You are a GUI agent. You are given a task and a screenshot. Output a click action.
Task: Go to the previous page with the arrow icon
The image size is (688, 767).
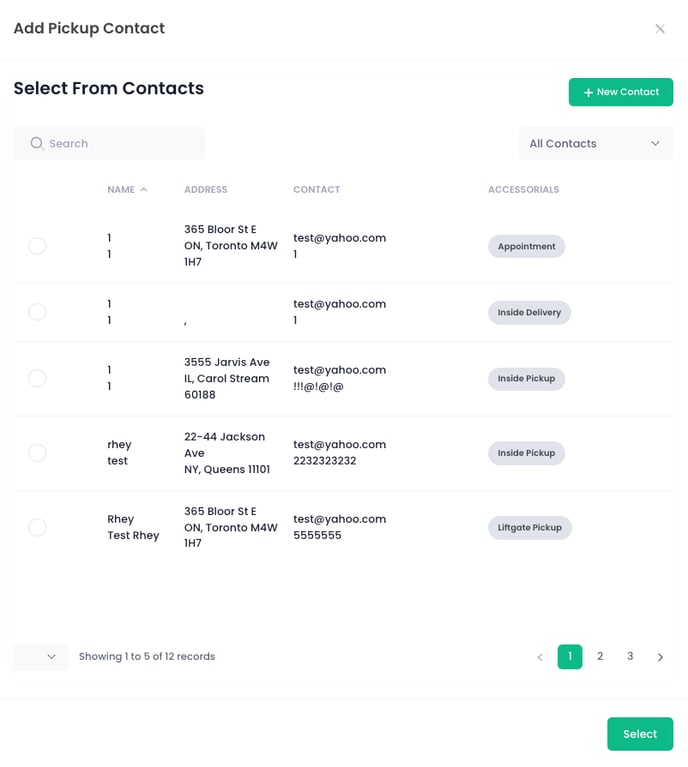(540, 657)
